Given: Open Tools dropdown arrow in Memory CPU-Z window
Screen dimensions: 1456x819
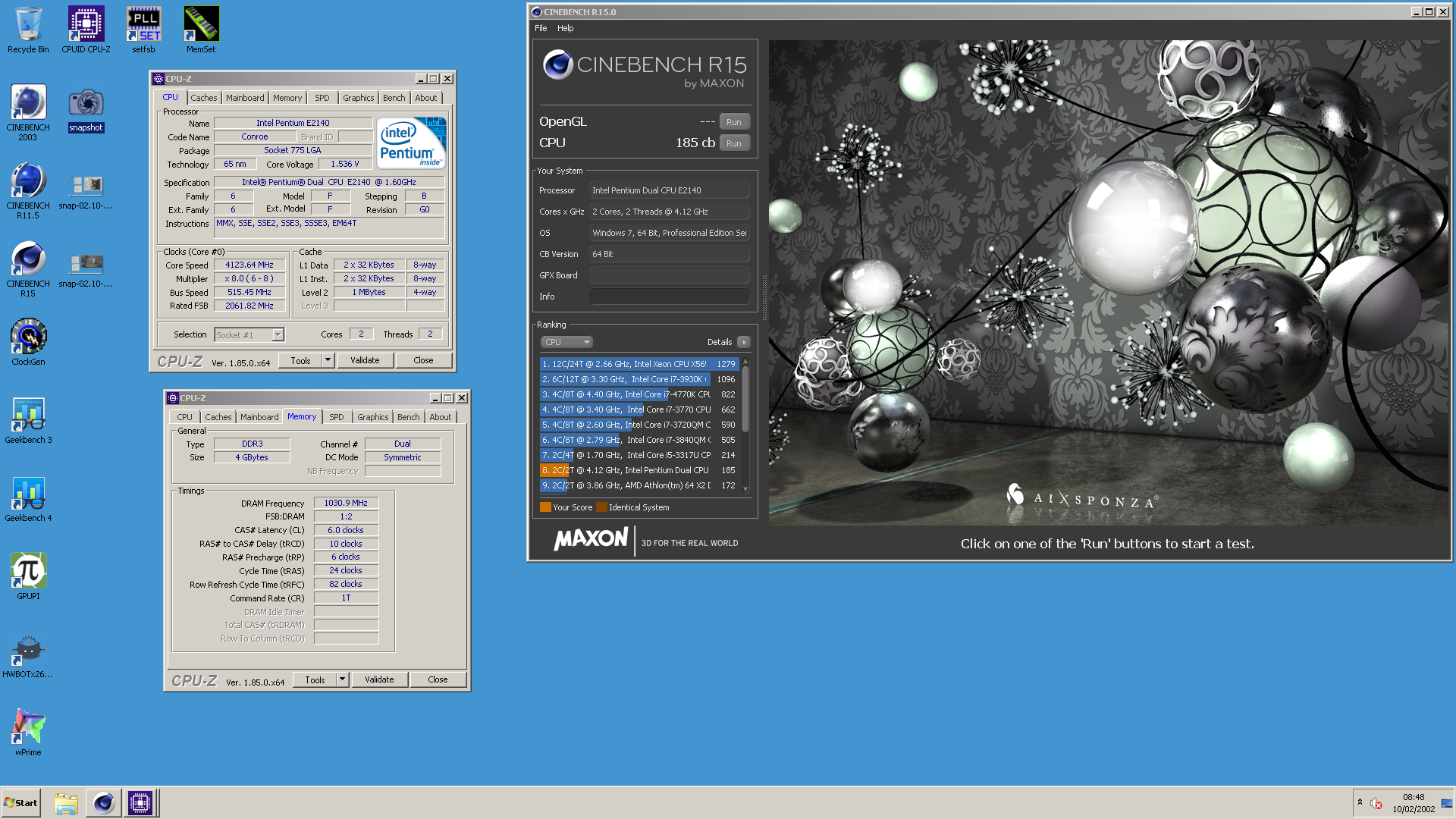Looking at the screenshot, I should point(342,679).
